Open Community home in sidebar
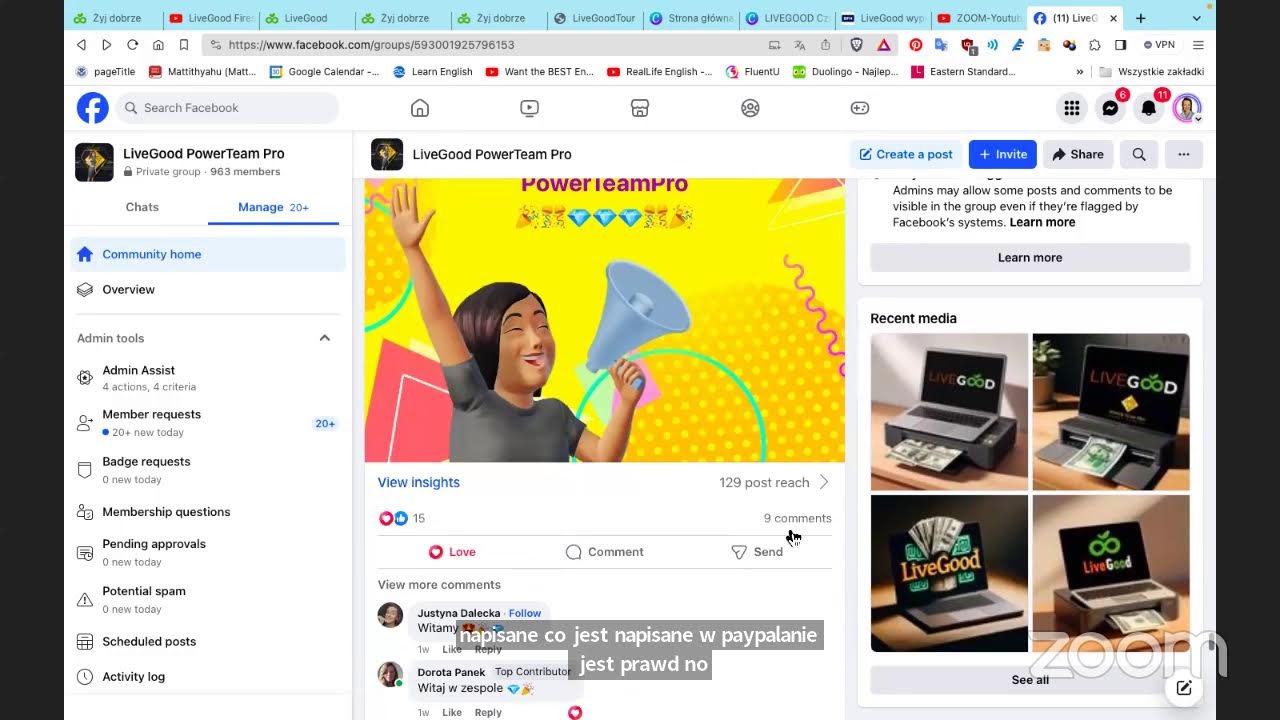This screenshot has width=1280, height=720. pyautogui.click(x=208, y=254)
